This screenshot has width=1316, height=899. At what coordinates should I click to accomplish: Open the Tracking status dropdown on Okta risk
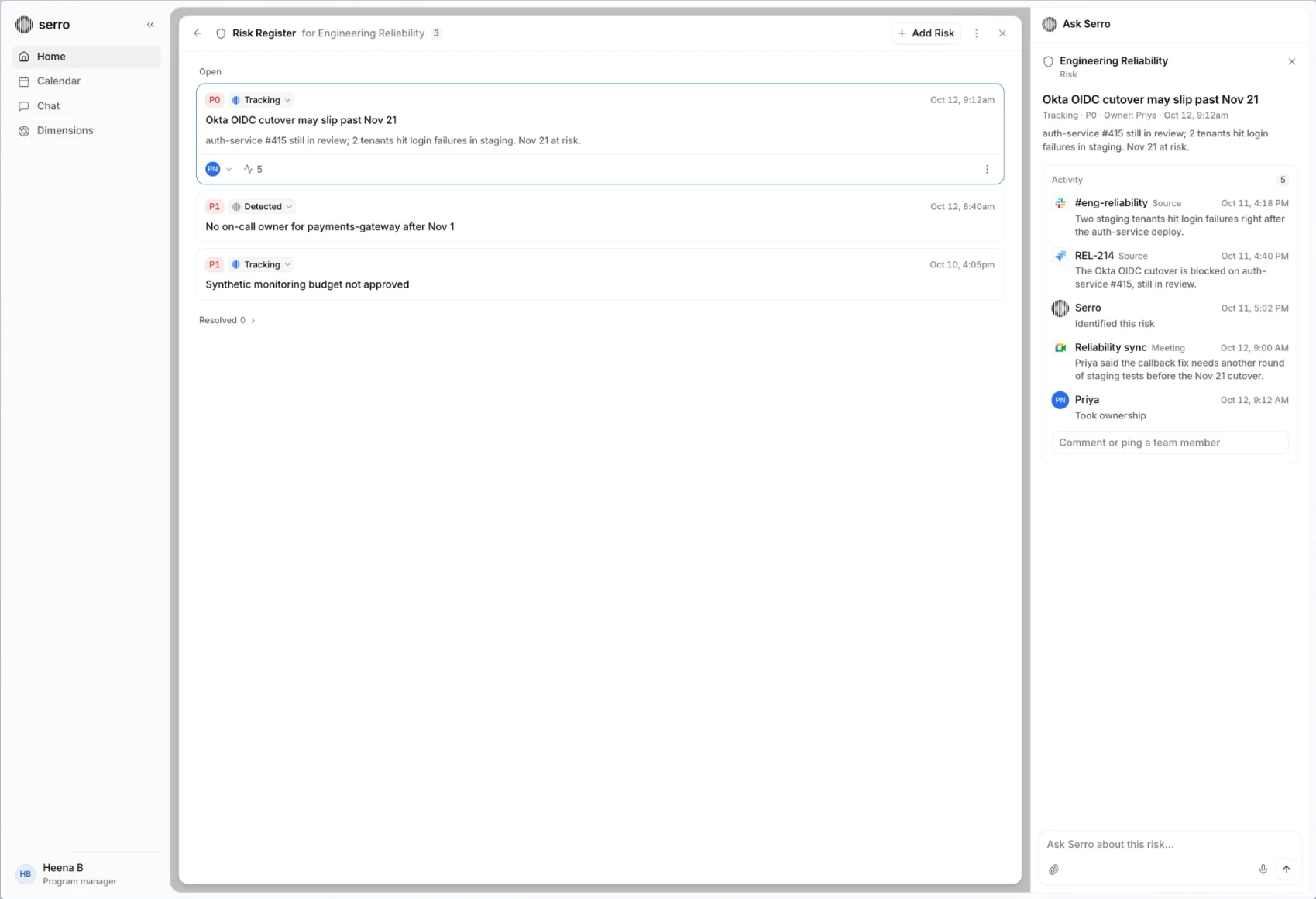pyautogui.click(x=262, y=100)
